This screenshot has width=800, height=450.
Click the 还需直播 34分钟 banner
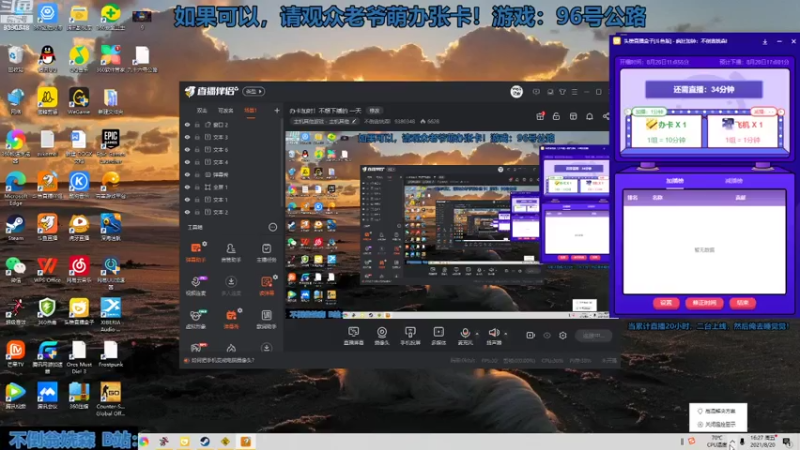pyautogui.click(x=704, y=89)
